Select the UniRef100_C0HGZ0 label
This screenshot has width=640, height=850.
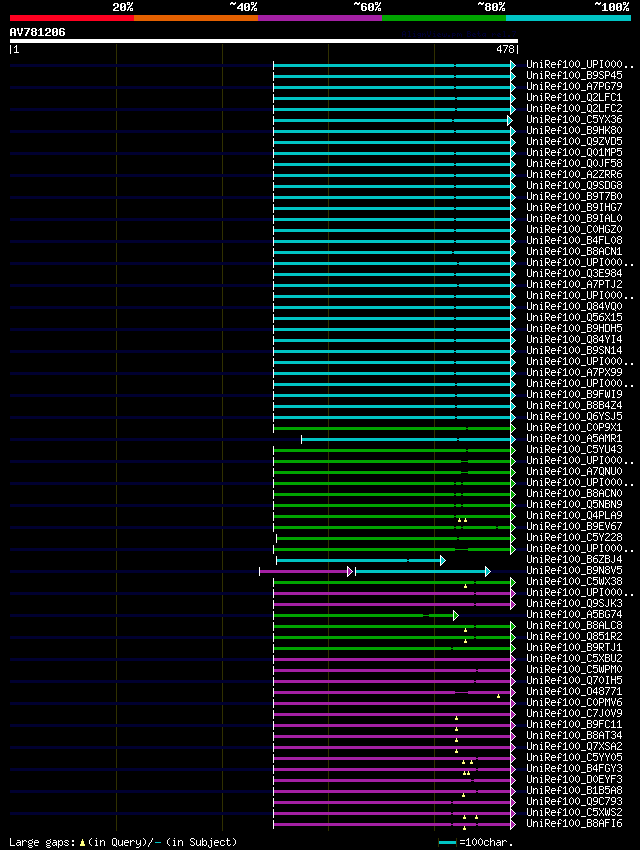click(574, 229)
